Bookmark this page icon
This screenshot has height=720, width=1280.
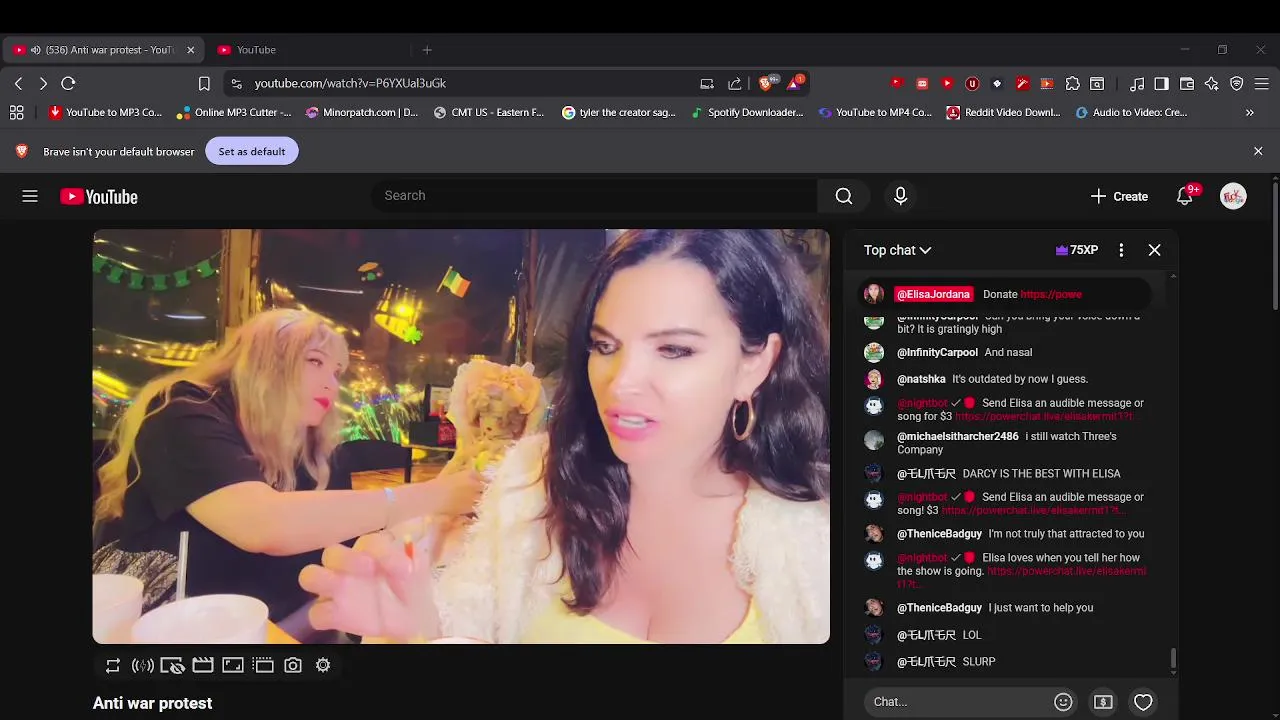pos(204,83)
